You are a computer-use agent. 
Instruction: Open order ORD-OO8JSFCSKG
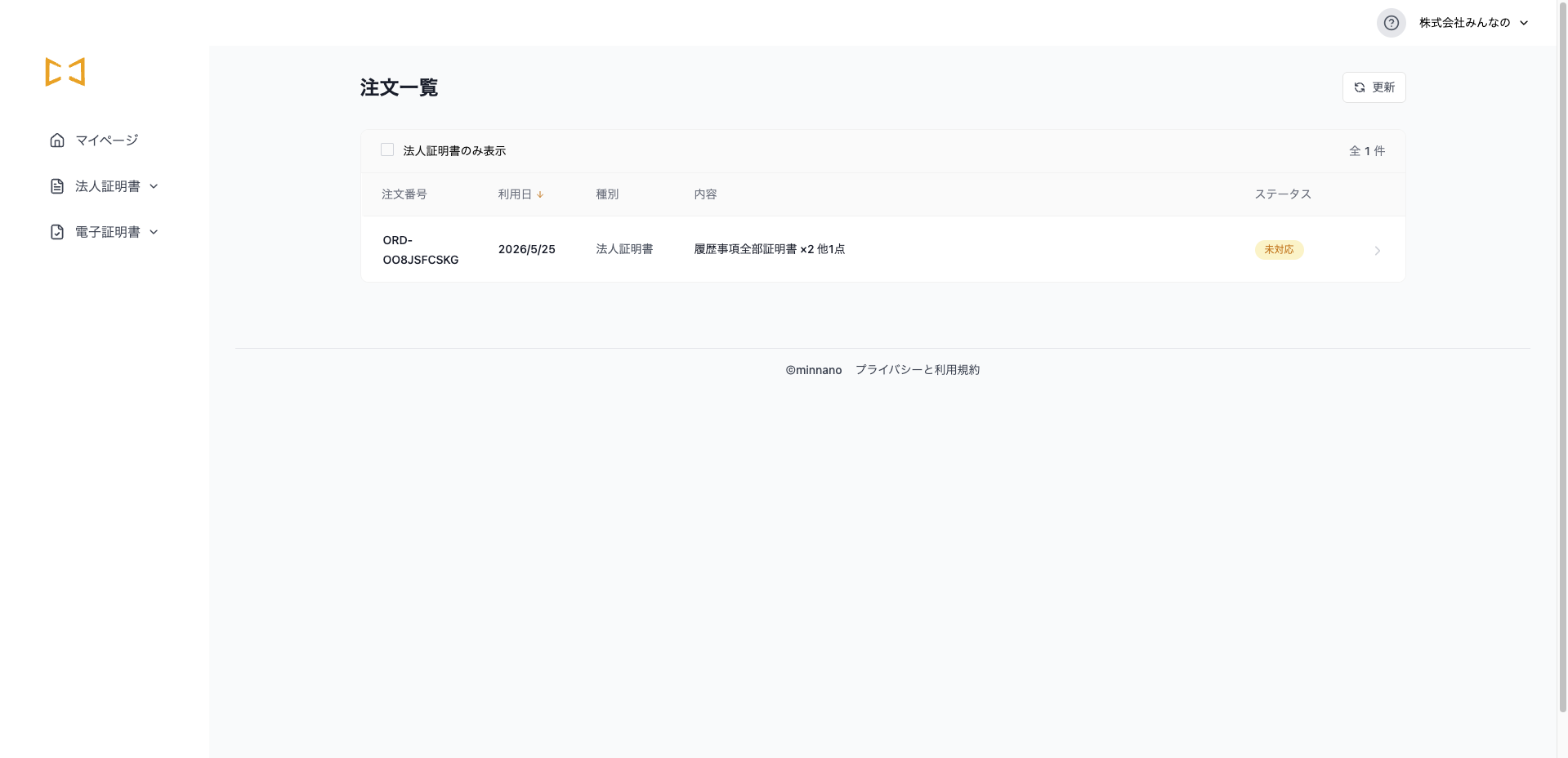pos(421,250)
